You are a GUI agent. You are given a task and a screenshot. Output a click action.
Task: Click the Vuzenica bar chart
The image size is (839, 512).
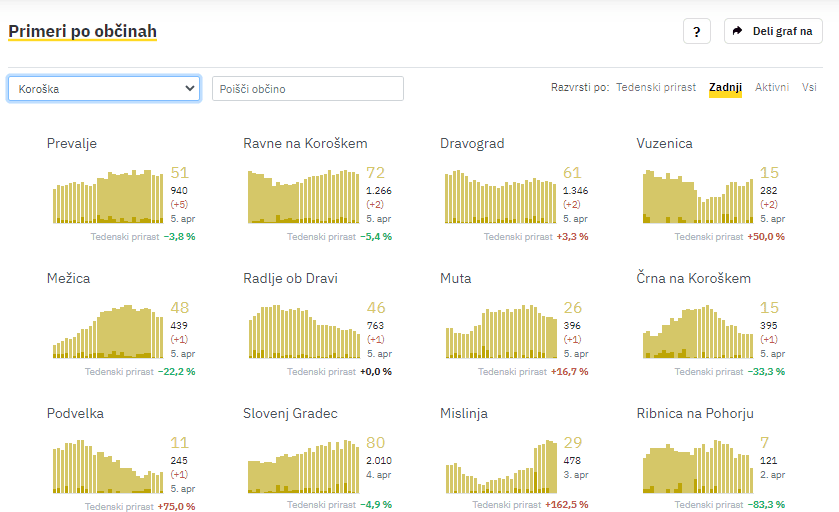(x=697, y=196)
